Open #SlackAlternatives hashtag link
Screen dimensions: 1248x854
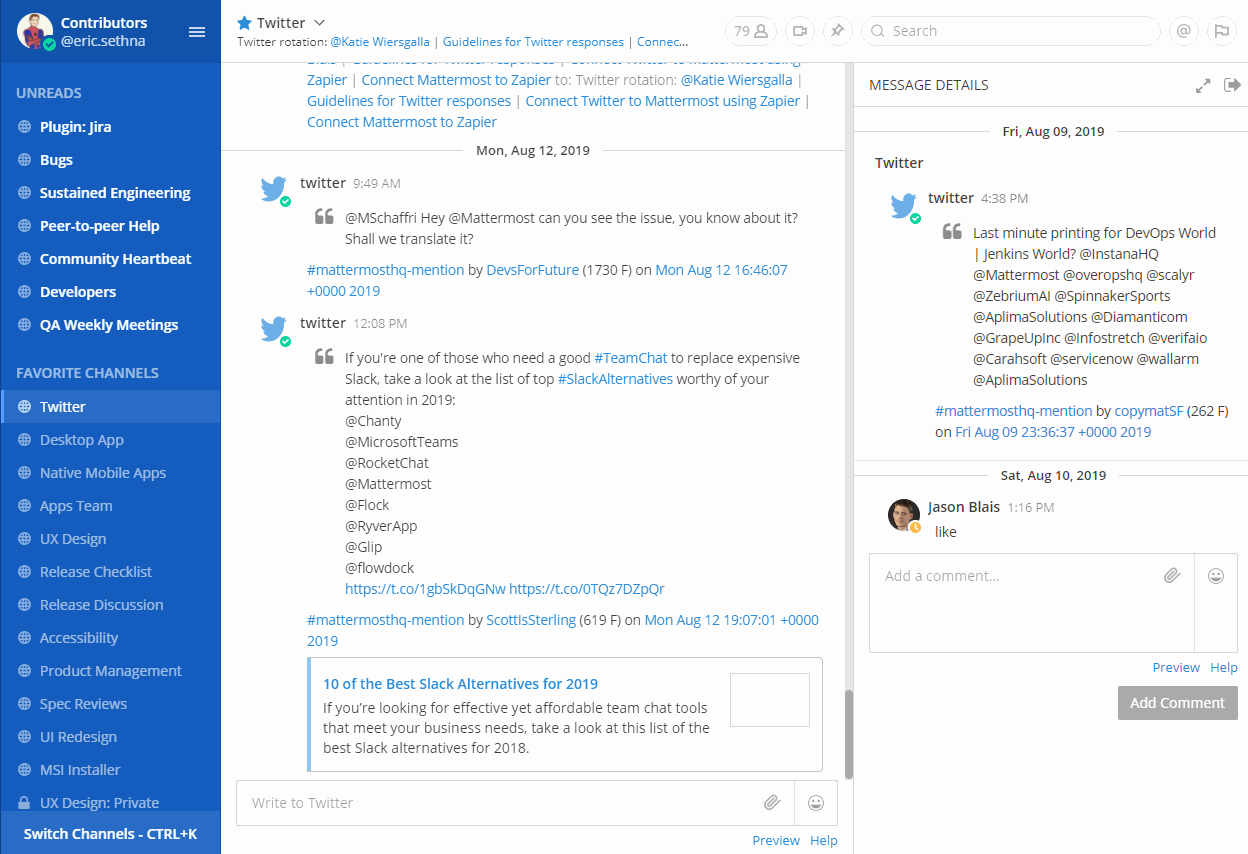pyautogui.click(x=615, y=379)
